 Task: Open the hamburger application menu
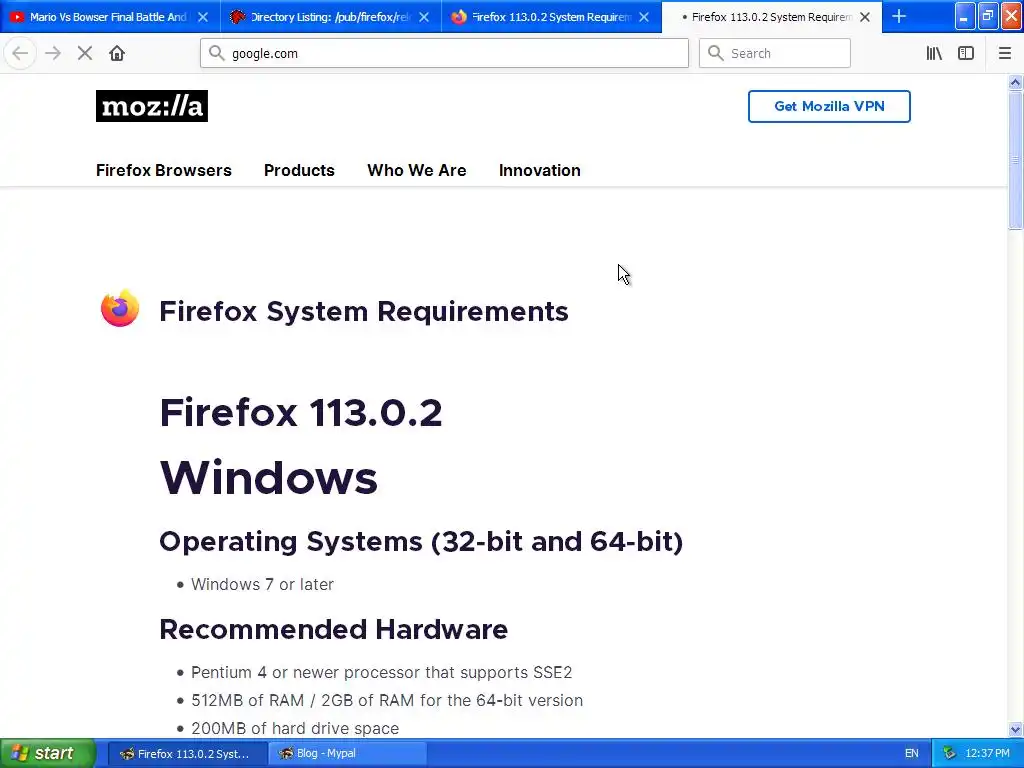(x=1004, y=54)
